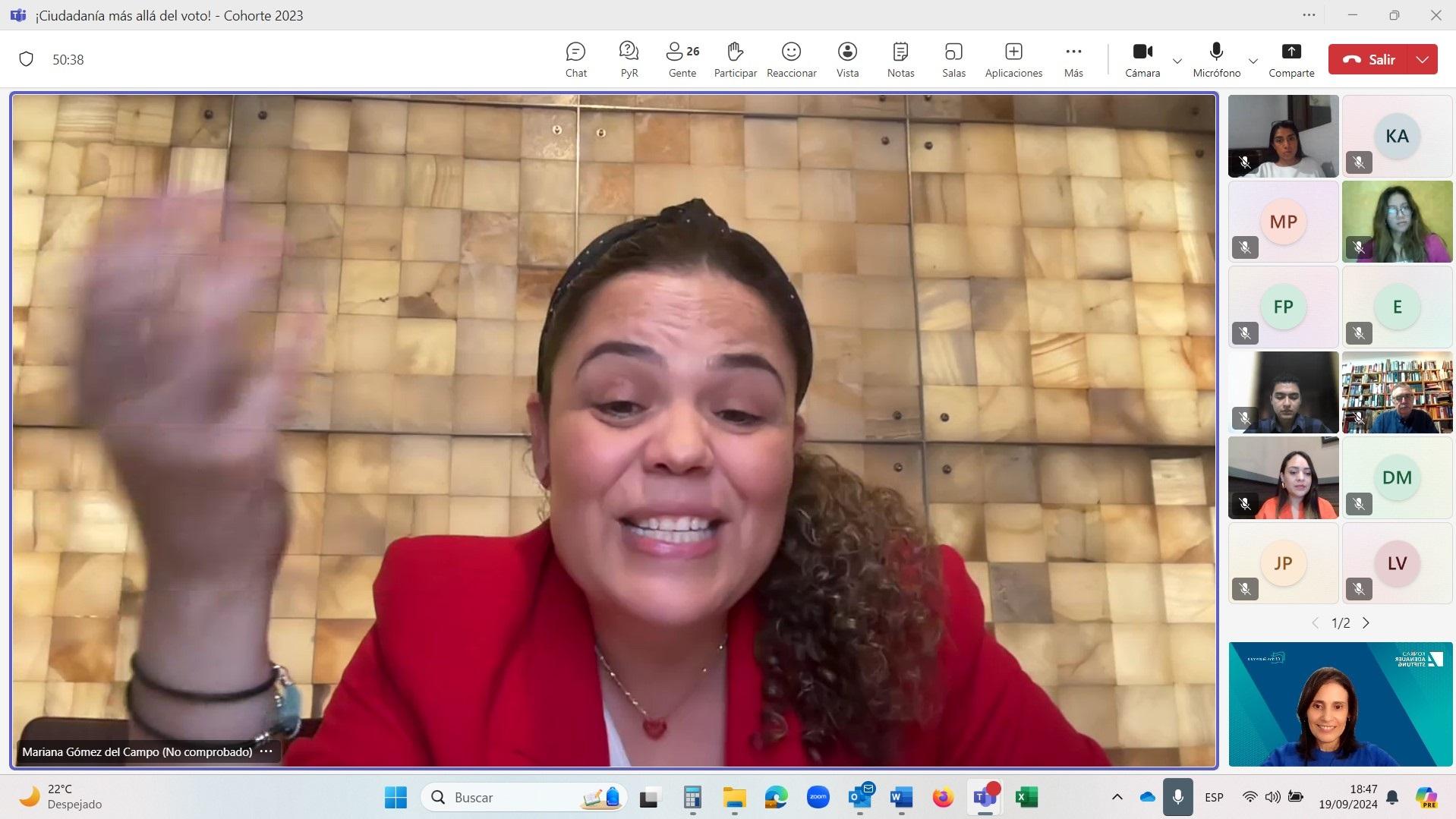
Task: Click the Windows taskbar microphone indicator
Action: [1177, 797]
